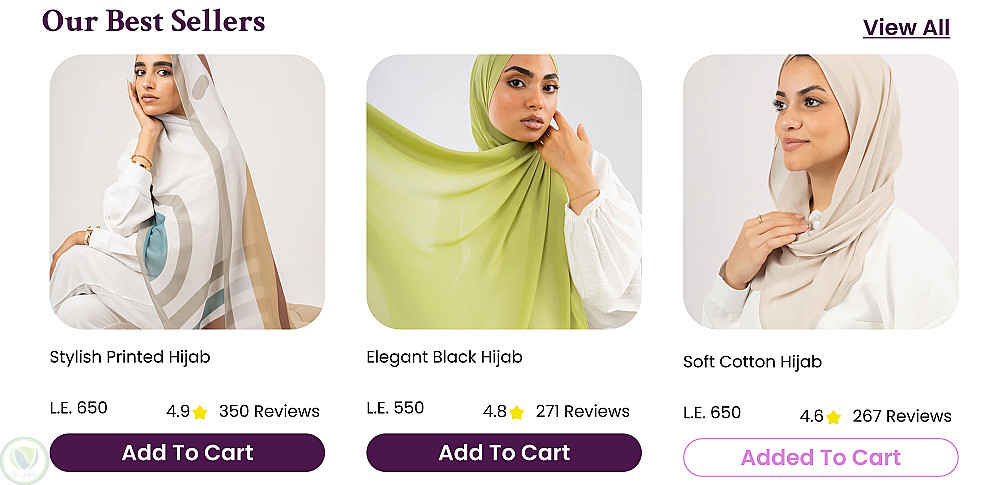Click the Elegant Black Hijab title

click(x=444, y=357)
